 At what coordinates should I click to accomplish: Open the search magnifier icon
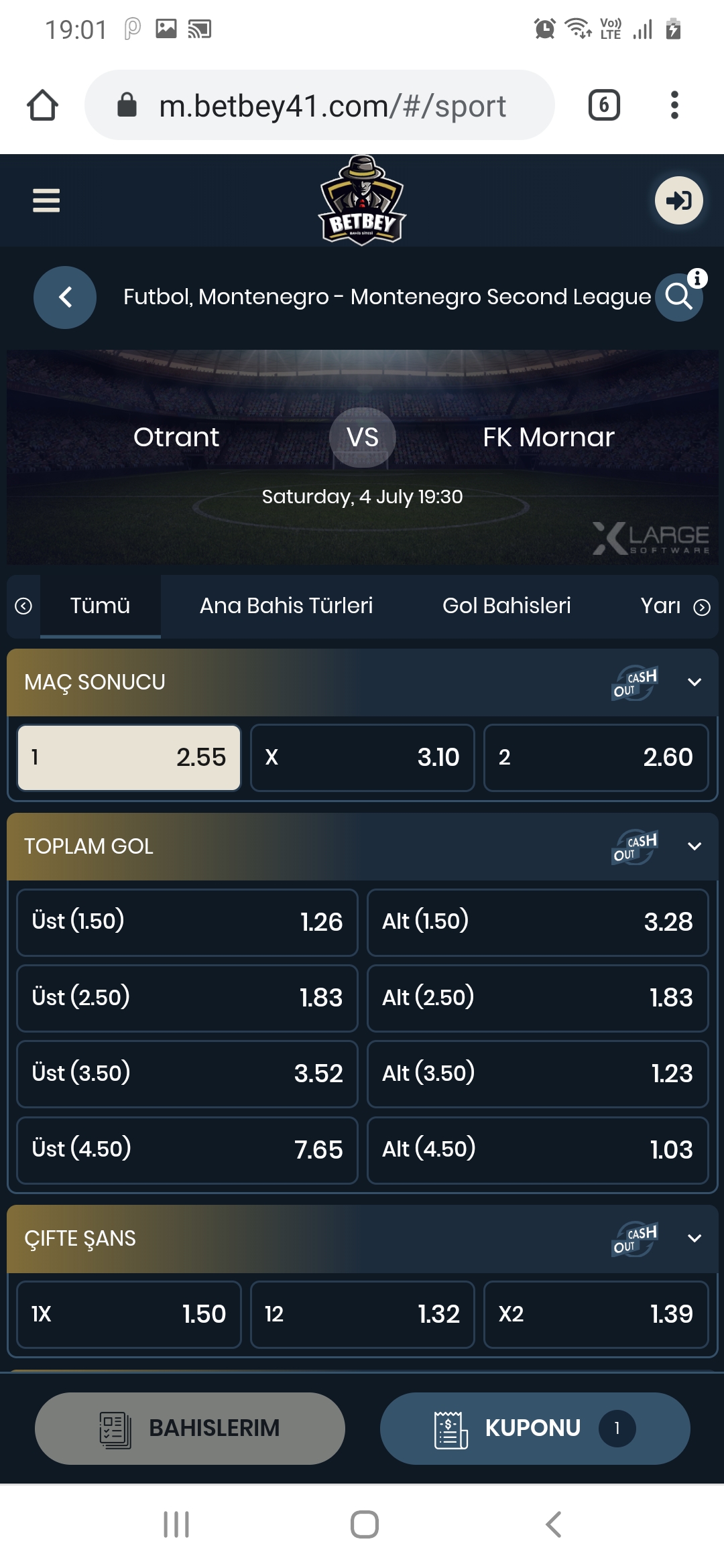click(x=678, y=297)
